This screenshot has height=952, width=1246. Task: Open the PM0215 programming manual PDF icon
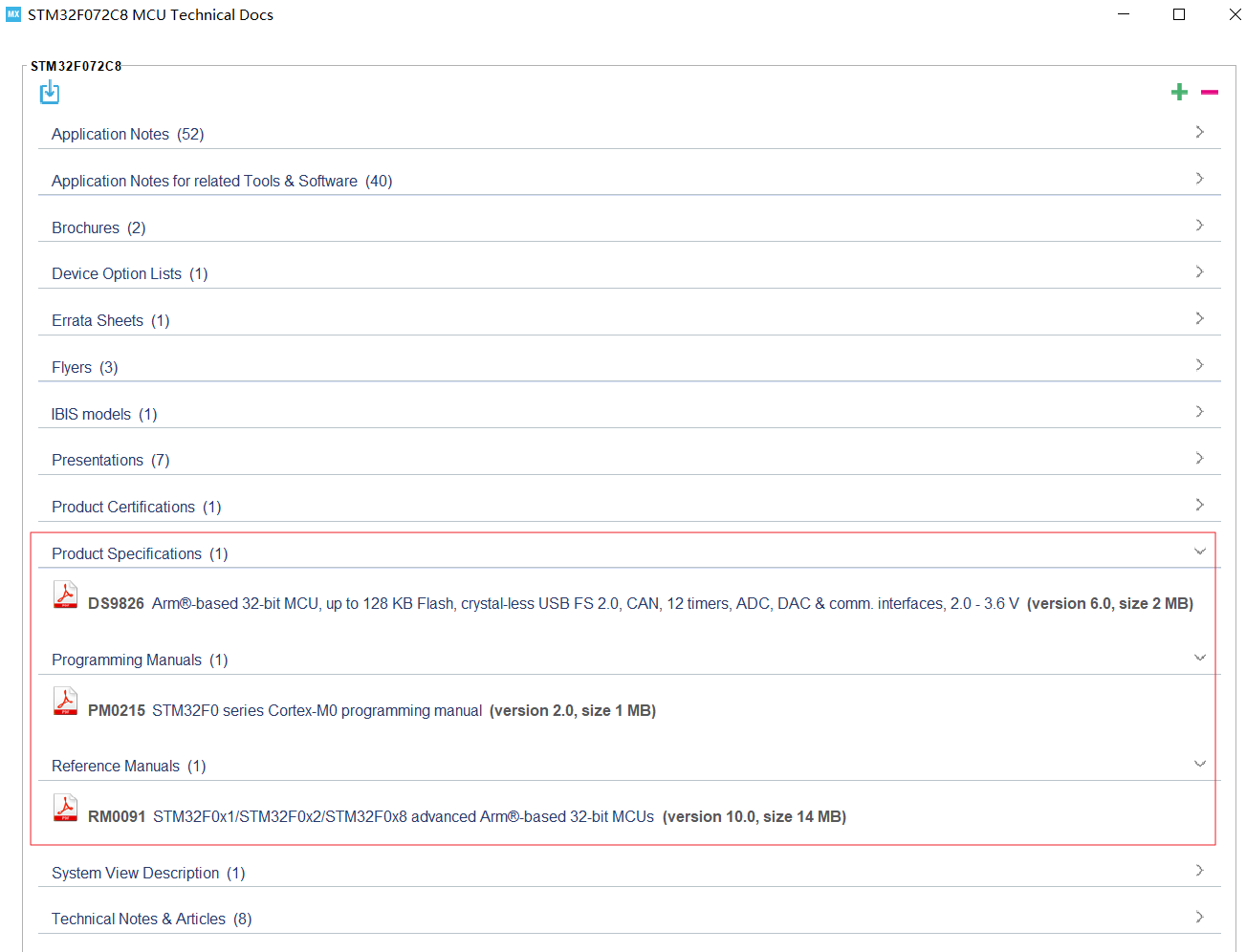coord(65,702)
